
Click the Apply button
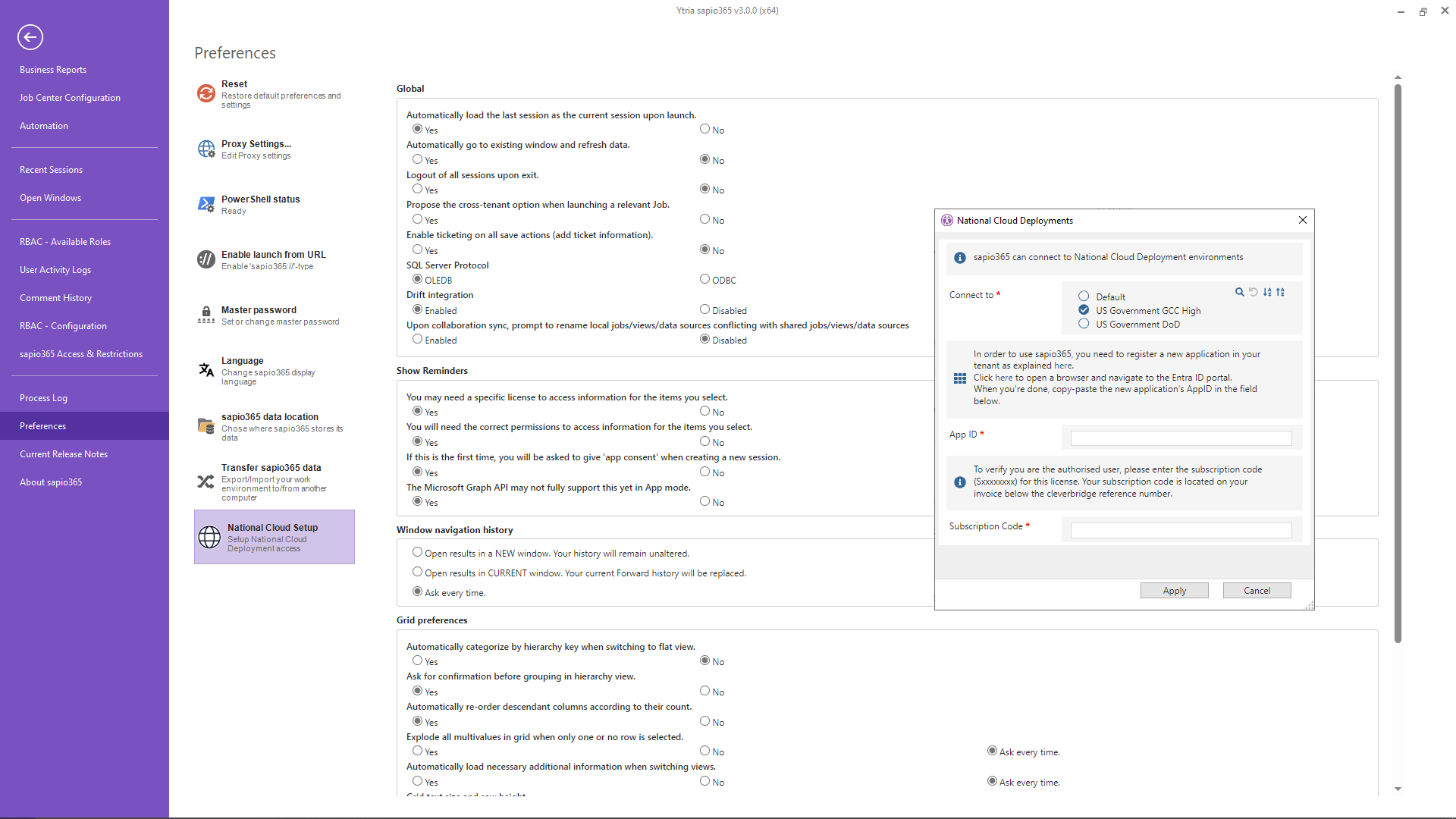(1174, 591)
